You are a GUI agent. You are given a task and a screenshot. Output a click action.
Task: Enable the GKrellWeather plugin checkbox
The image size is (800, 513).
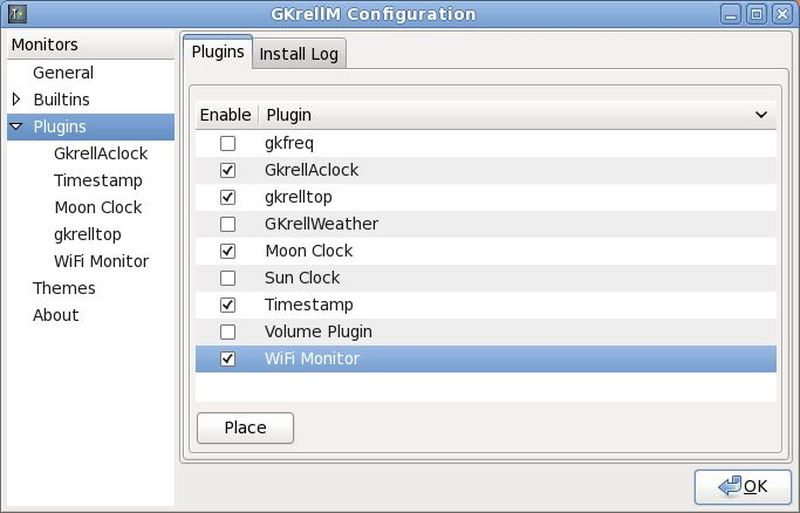227,225
